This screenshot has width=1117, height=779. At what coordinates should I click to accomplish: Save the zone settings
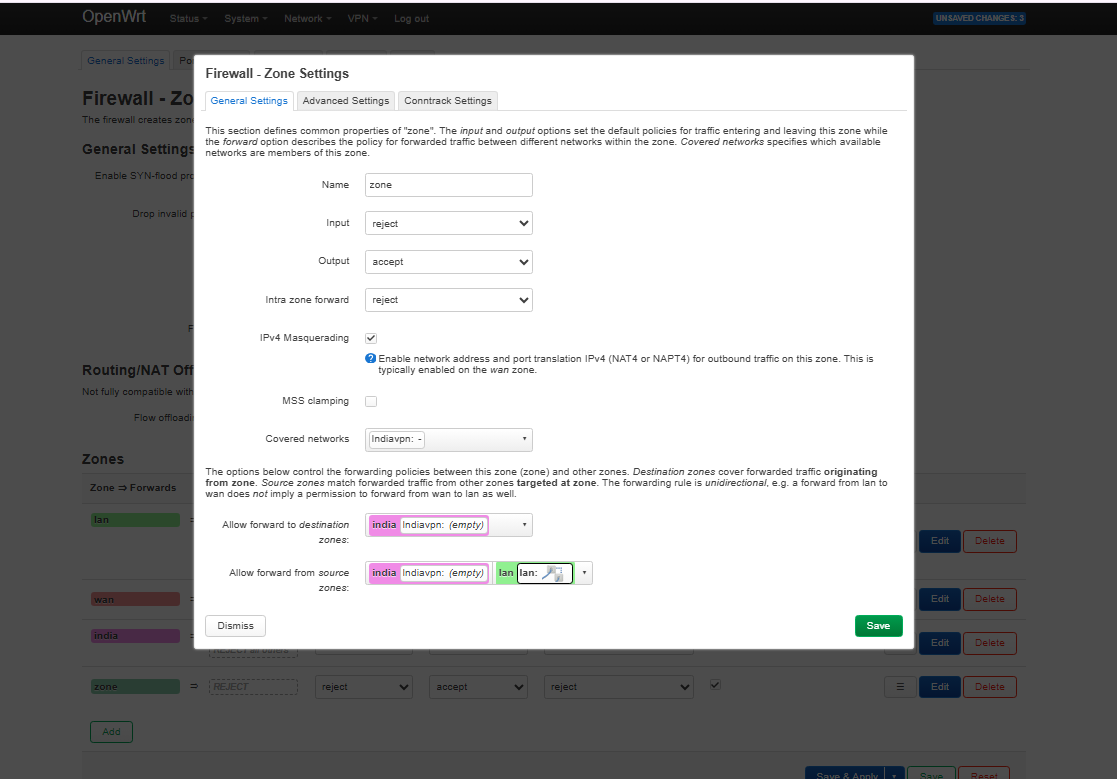[x=878, y=625]
